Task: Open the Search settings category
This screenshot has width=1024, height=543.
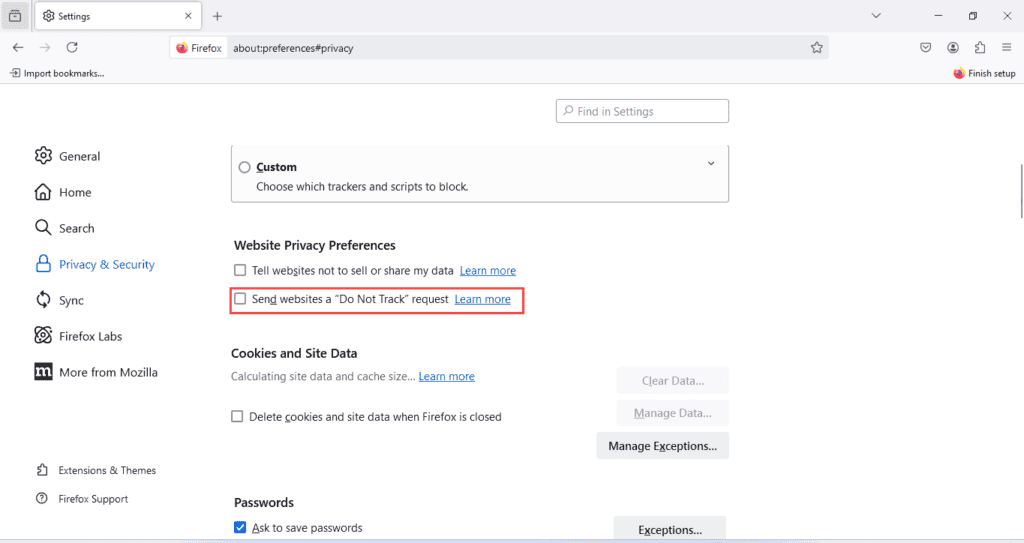Action: [x=76, y=228]
